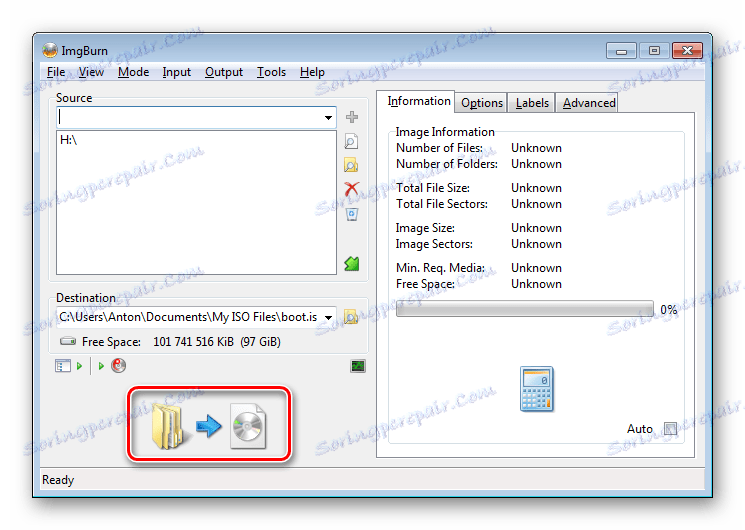Open the File menu
This screenshot has height=530, width=745.
click(x=56, y=72)
